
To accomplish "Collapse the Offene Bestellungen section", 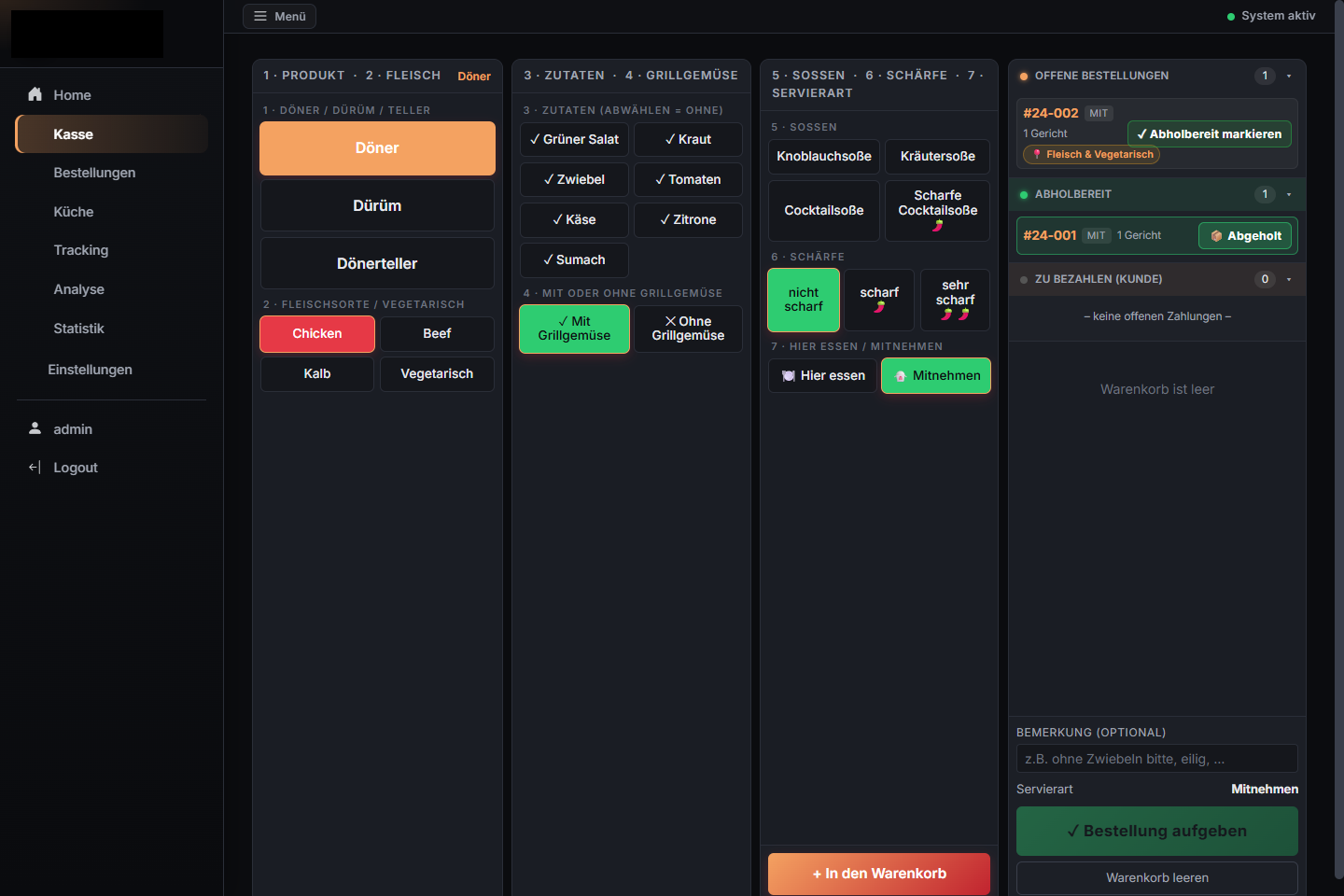I will coord(1289,76).
